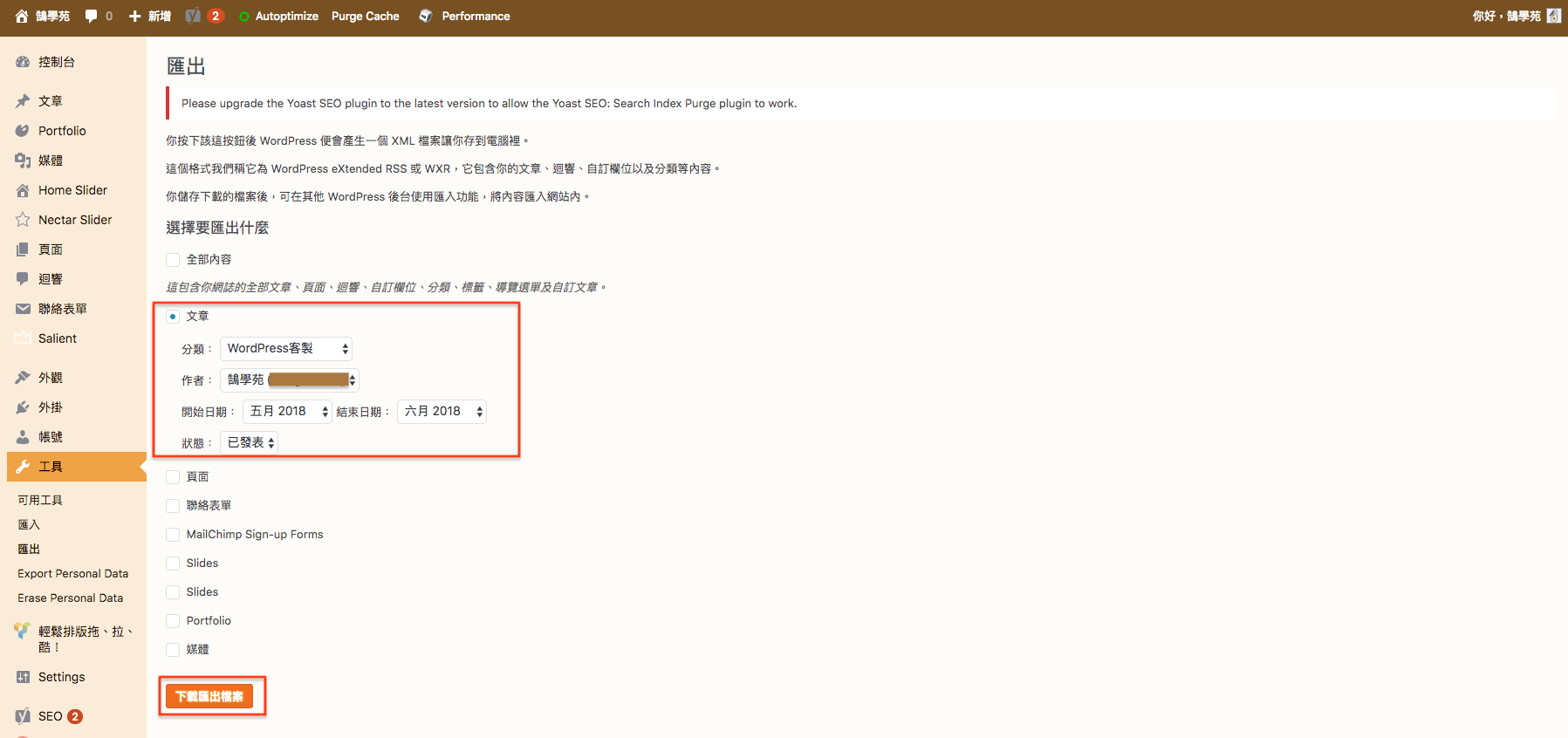1568x738 pixels.
Task: Click the 控制台 dashboard icon
Action: [23, 62]
